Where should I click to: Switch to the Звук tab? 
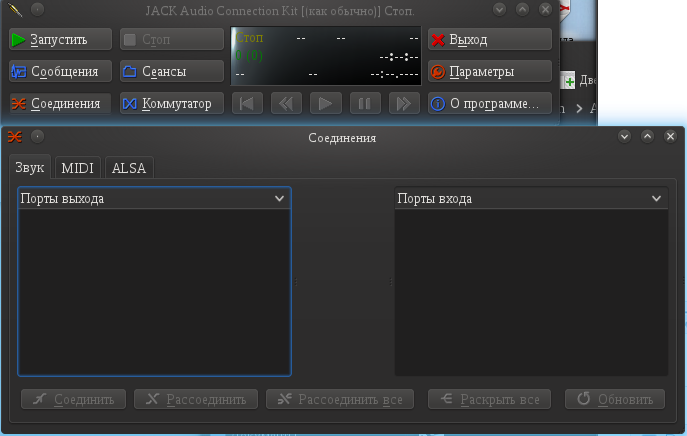point(30,167)
